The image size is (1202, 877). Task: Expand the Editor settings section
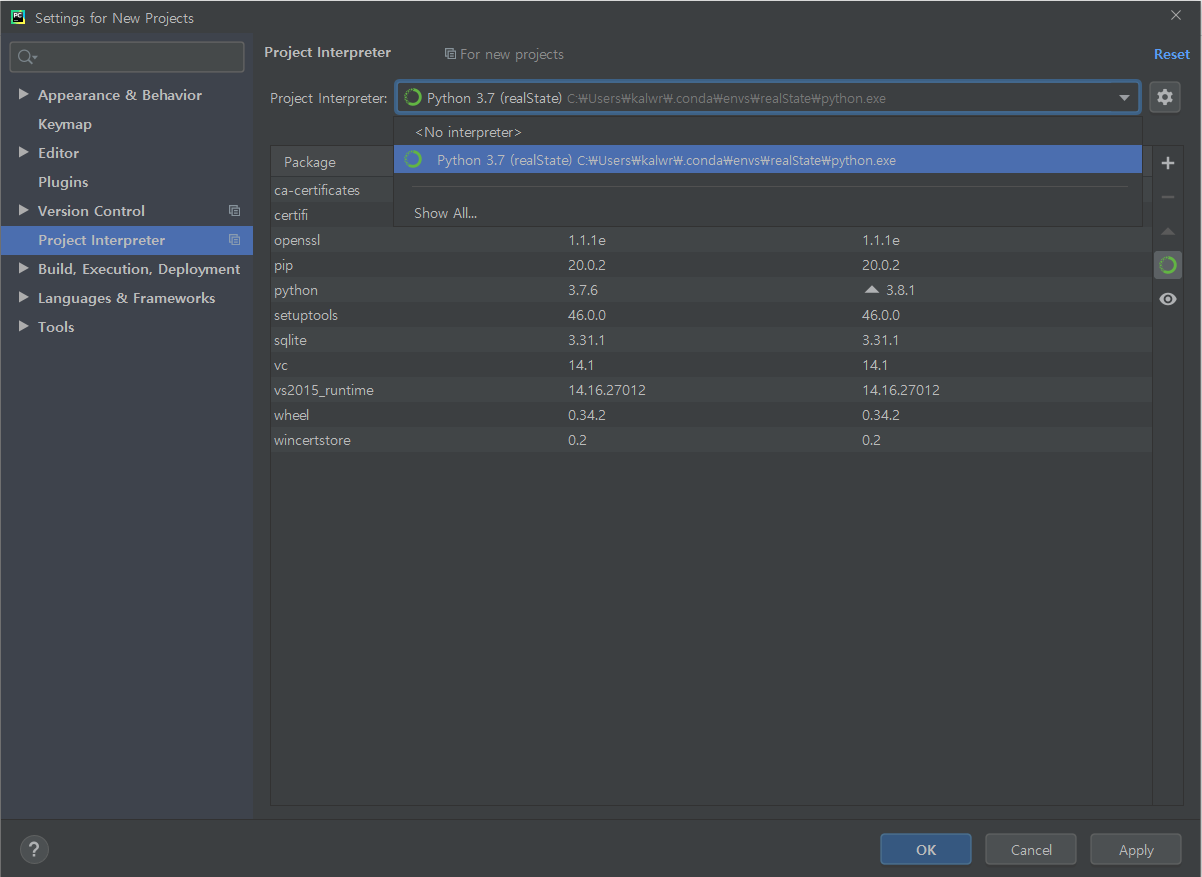click(x=24, y=153)
